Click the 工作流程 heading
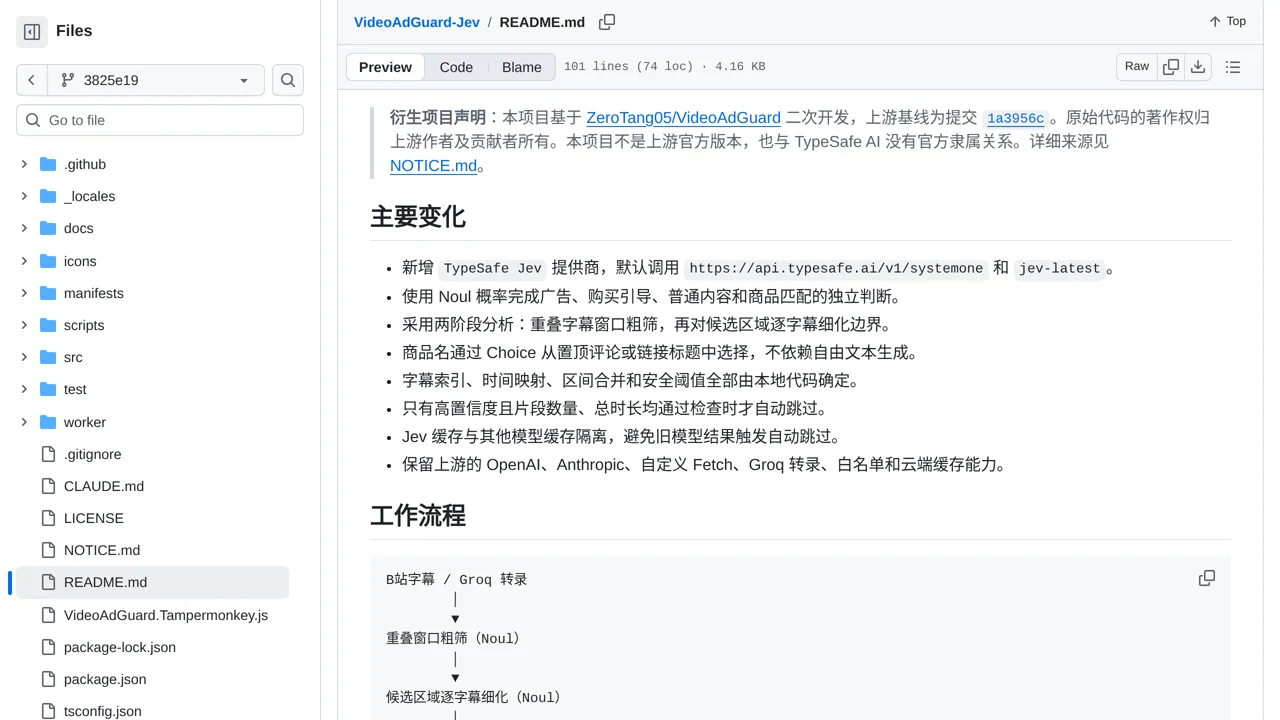Image resolution: width=1280 pixels, height=720 pixels. 418,516
